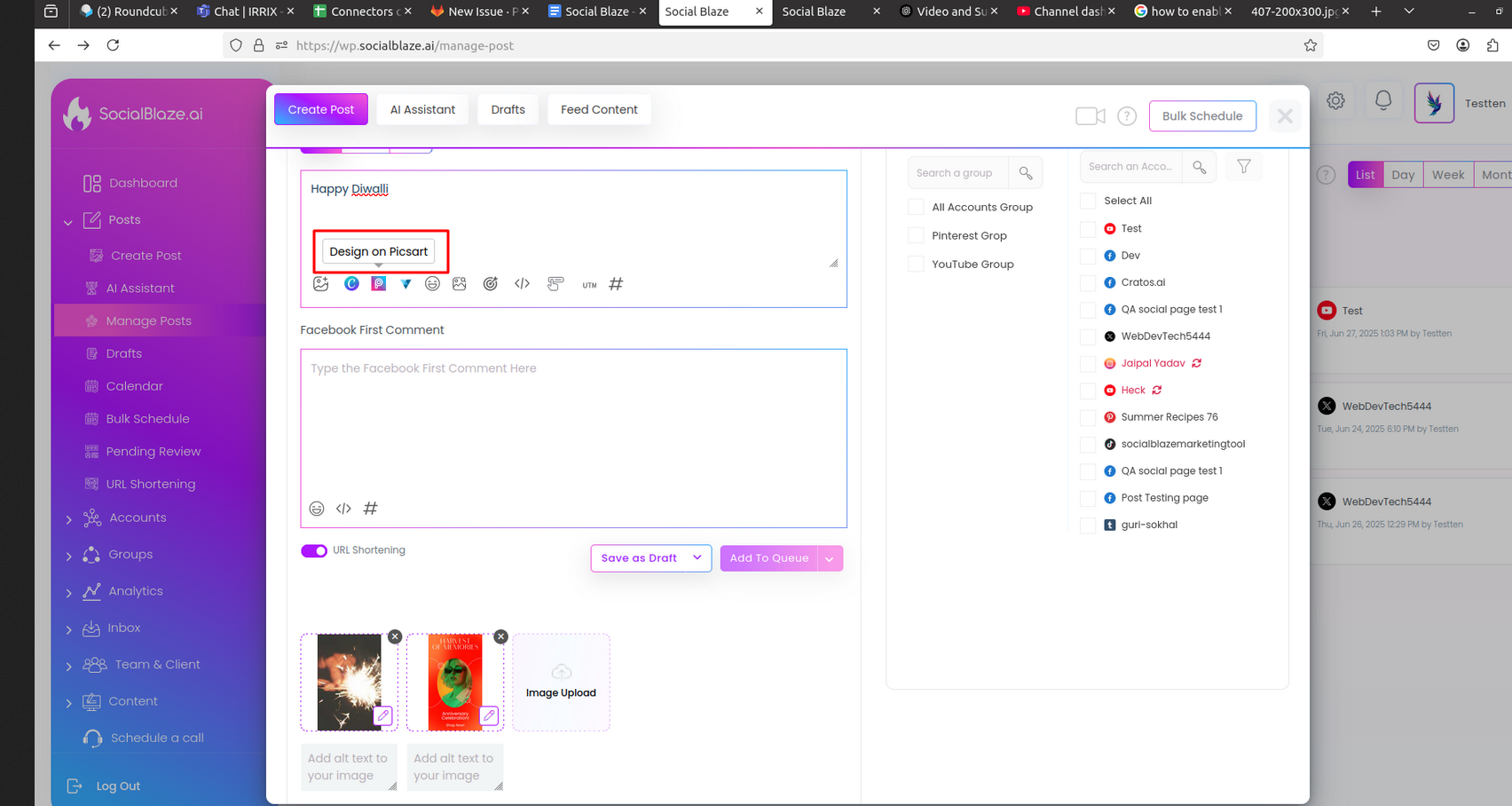Bookmark this page with the star icon
Screen dimensions: 1512x806
[1311, 45]
